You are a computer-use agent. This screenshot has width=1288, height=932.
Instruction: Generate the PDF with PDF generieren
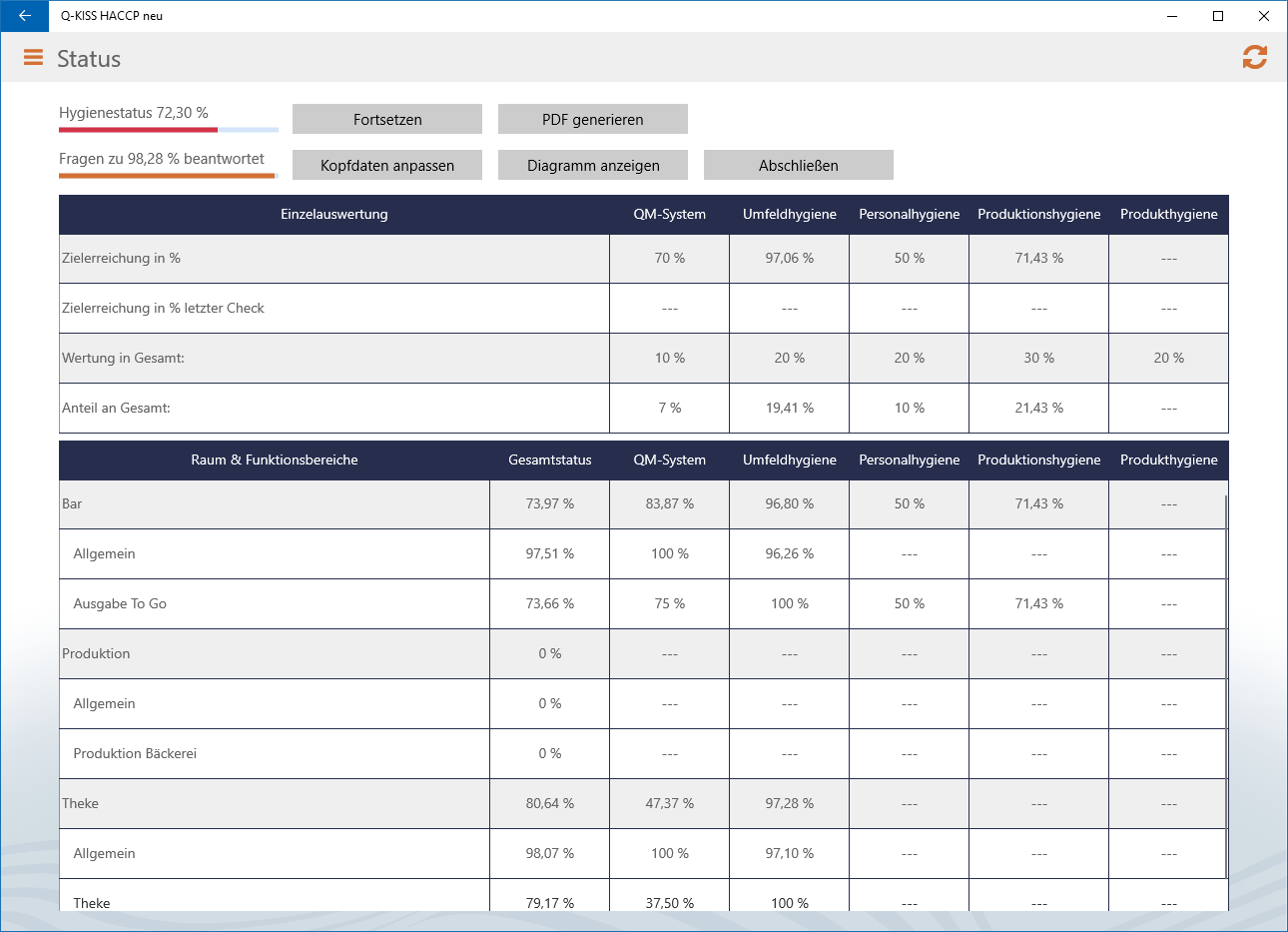tap(593, 119)
